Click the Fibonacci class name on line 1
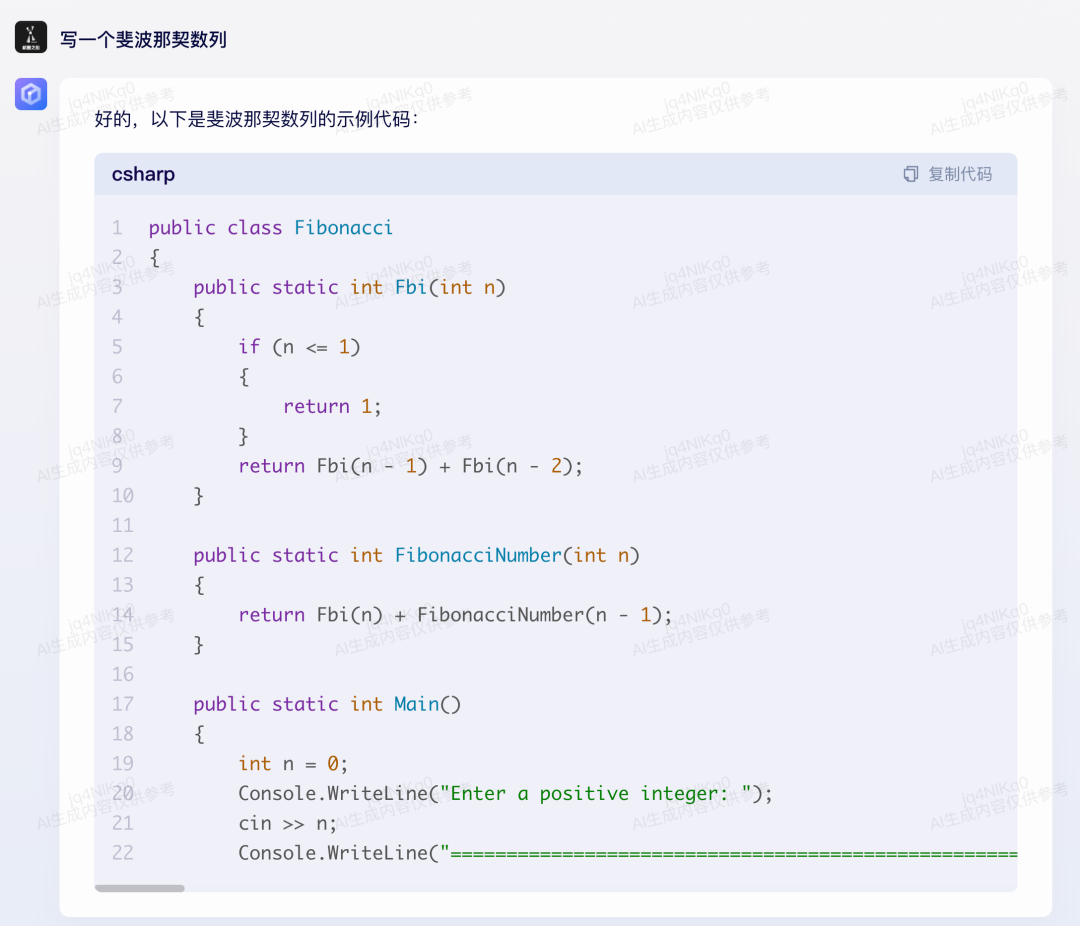 click(343, 228)
